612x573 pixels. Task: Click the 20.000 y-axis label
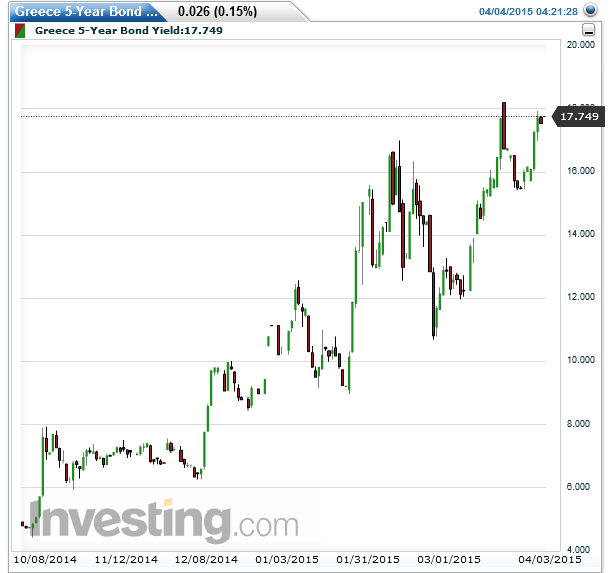[x=581, y=44]
